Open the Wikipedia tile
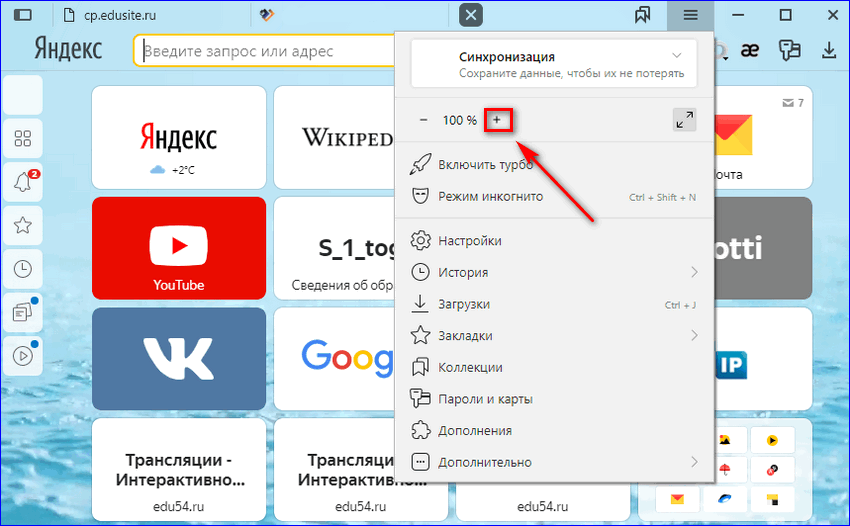The image size is (850, 526). pos(334,137)
